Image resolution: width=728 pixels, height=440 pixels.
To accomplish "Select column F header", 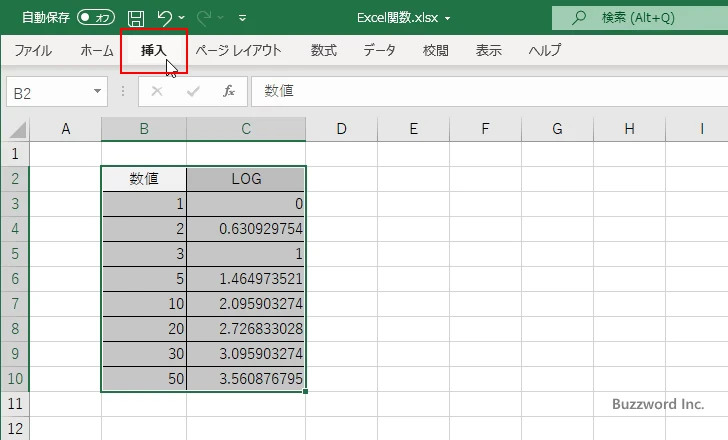I will (485, 129).
